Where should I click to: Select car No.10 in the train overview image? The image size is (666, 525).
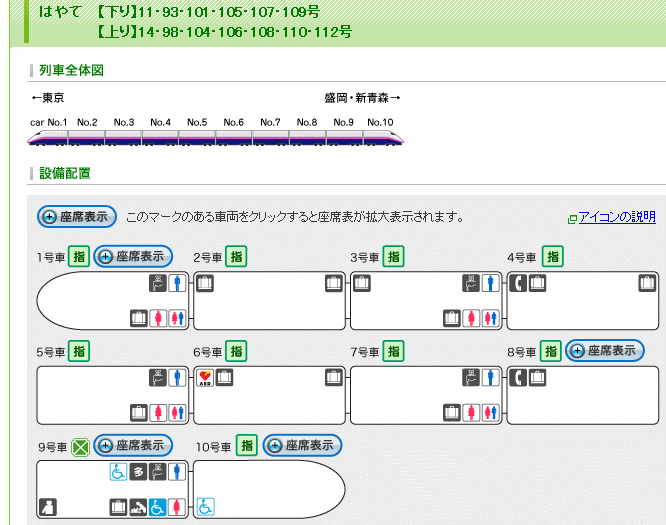coord(384,138)
